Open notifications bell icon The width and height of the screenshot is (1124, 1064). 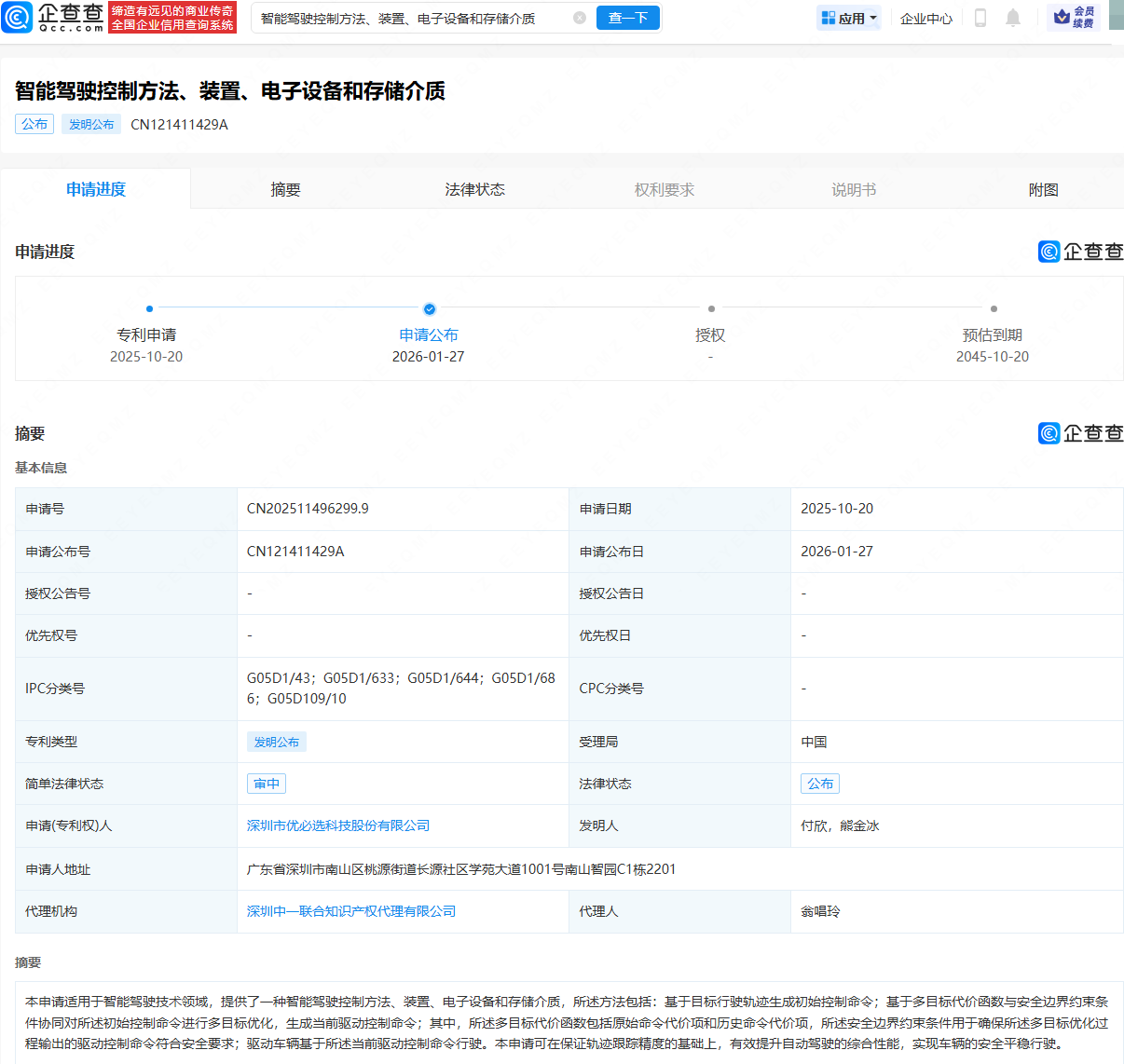click(x=1013, y=18)
